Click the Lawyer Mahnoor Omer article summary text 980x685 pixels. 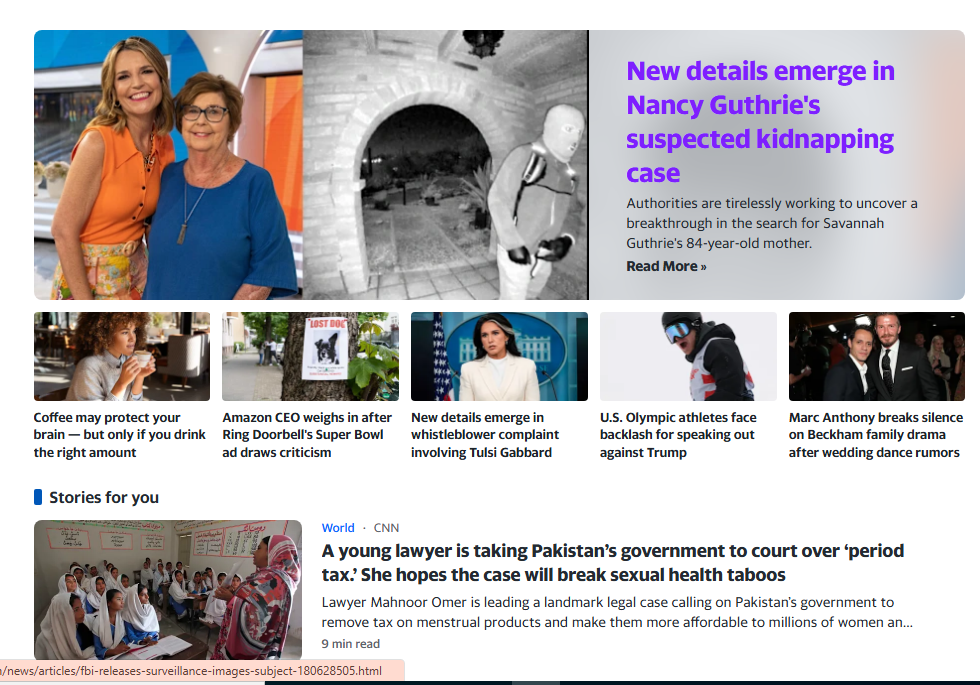(618, 612)
